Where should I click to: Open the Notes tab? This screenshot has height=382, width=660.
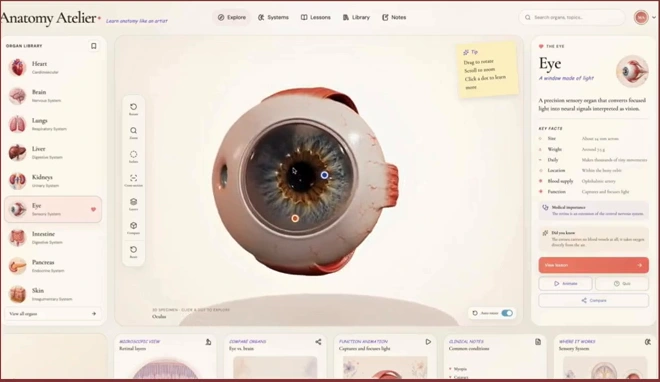pyautogui.click(x=394, y=17)
